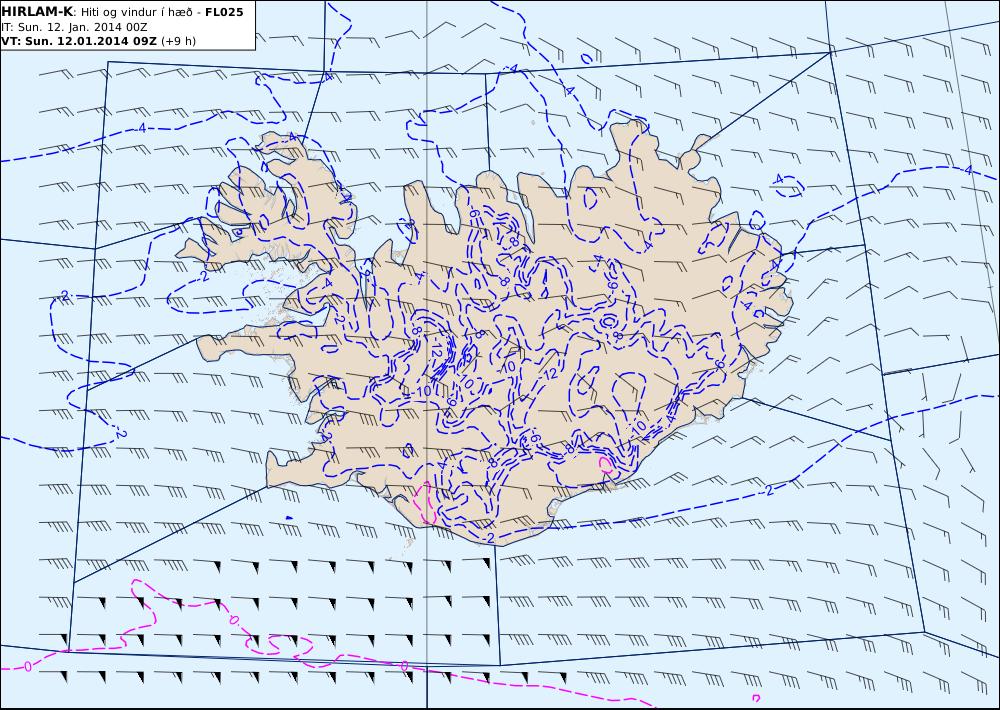Click the 'VT: Sun. 12.01.2014 09Z' valid time
The image size is (1000, 710).
point(78,41)
